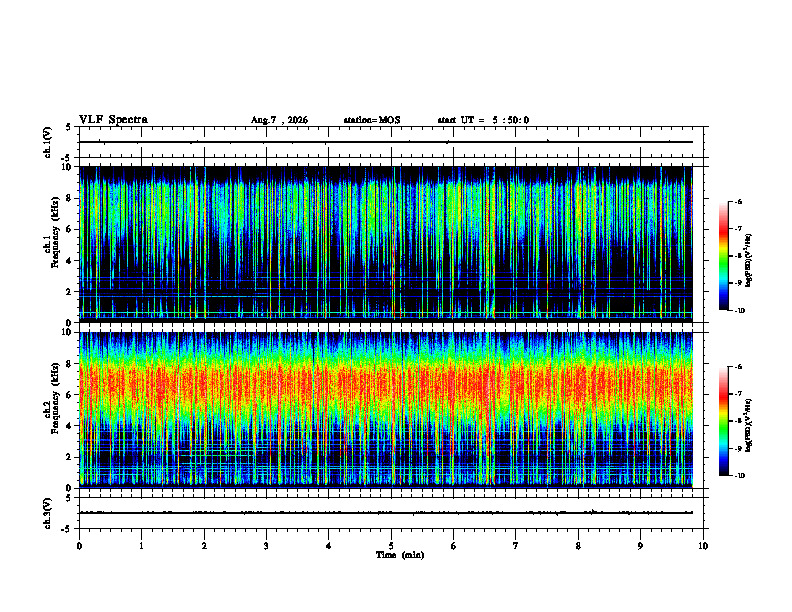Click the "ch.3(V)" axis label

point(48,514)
